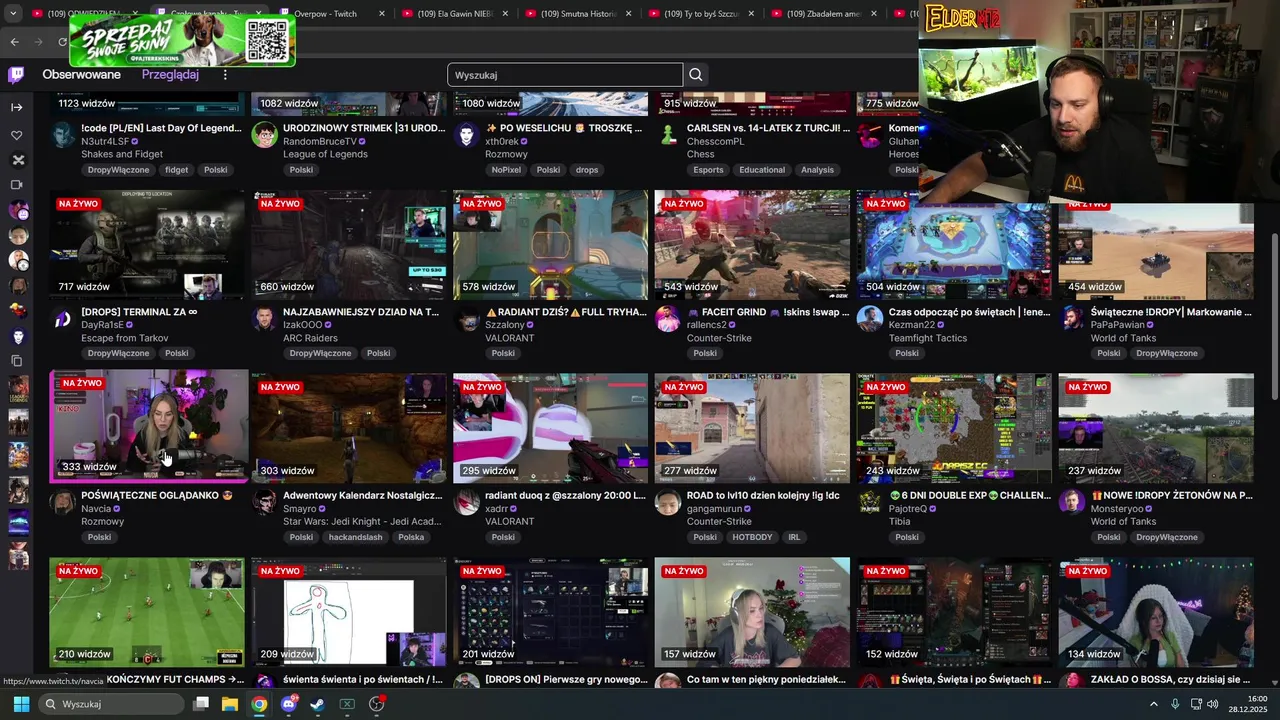
Task: Open the Twitch home logo
Action: tap(17, 75)
